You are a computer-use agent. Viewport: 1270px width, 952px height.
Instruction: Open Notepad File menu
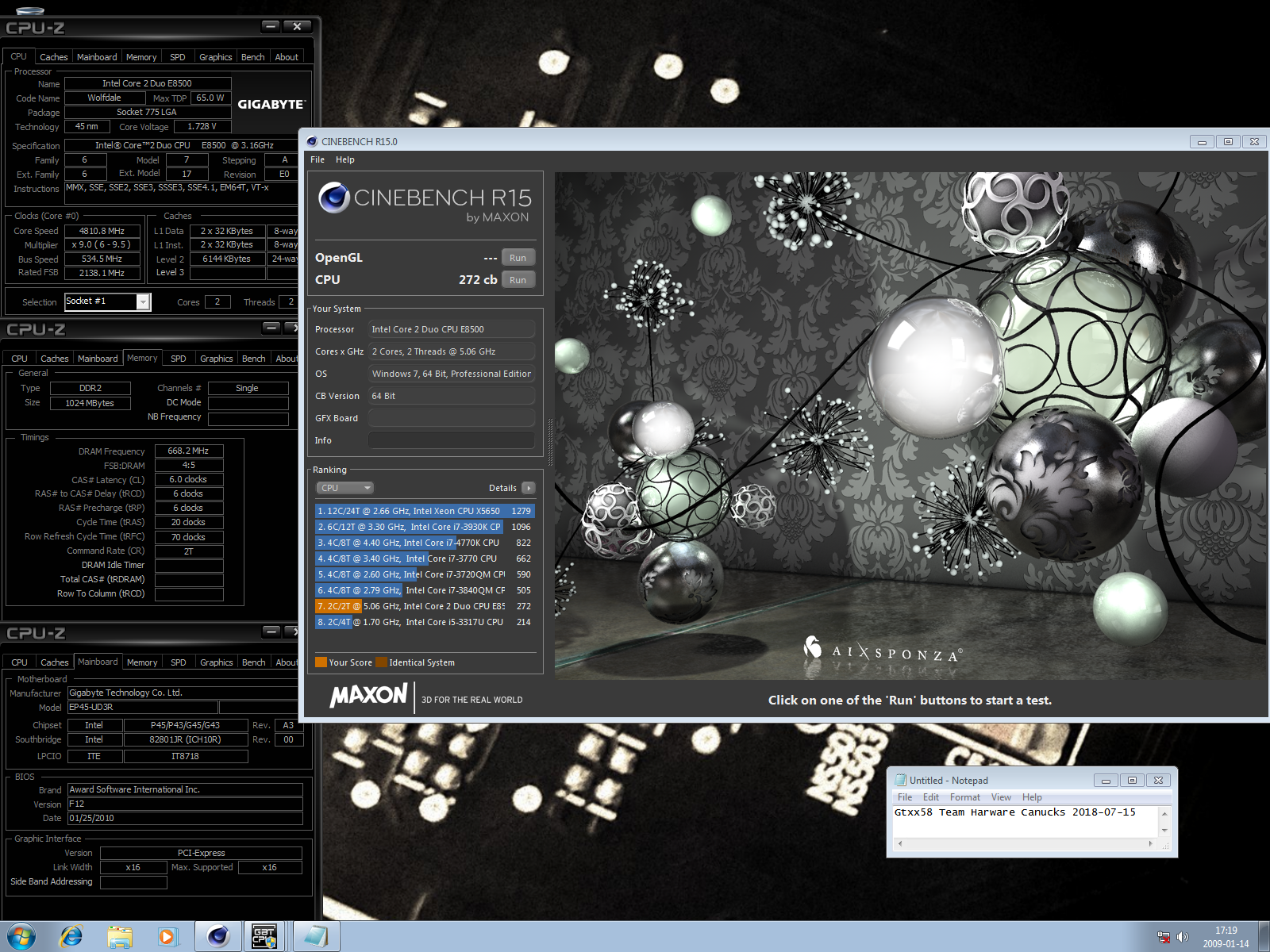tap(905, 797)
